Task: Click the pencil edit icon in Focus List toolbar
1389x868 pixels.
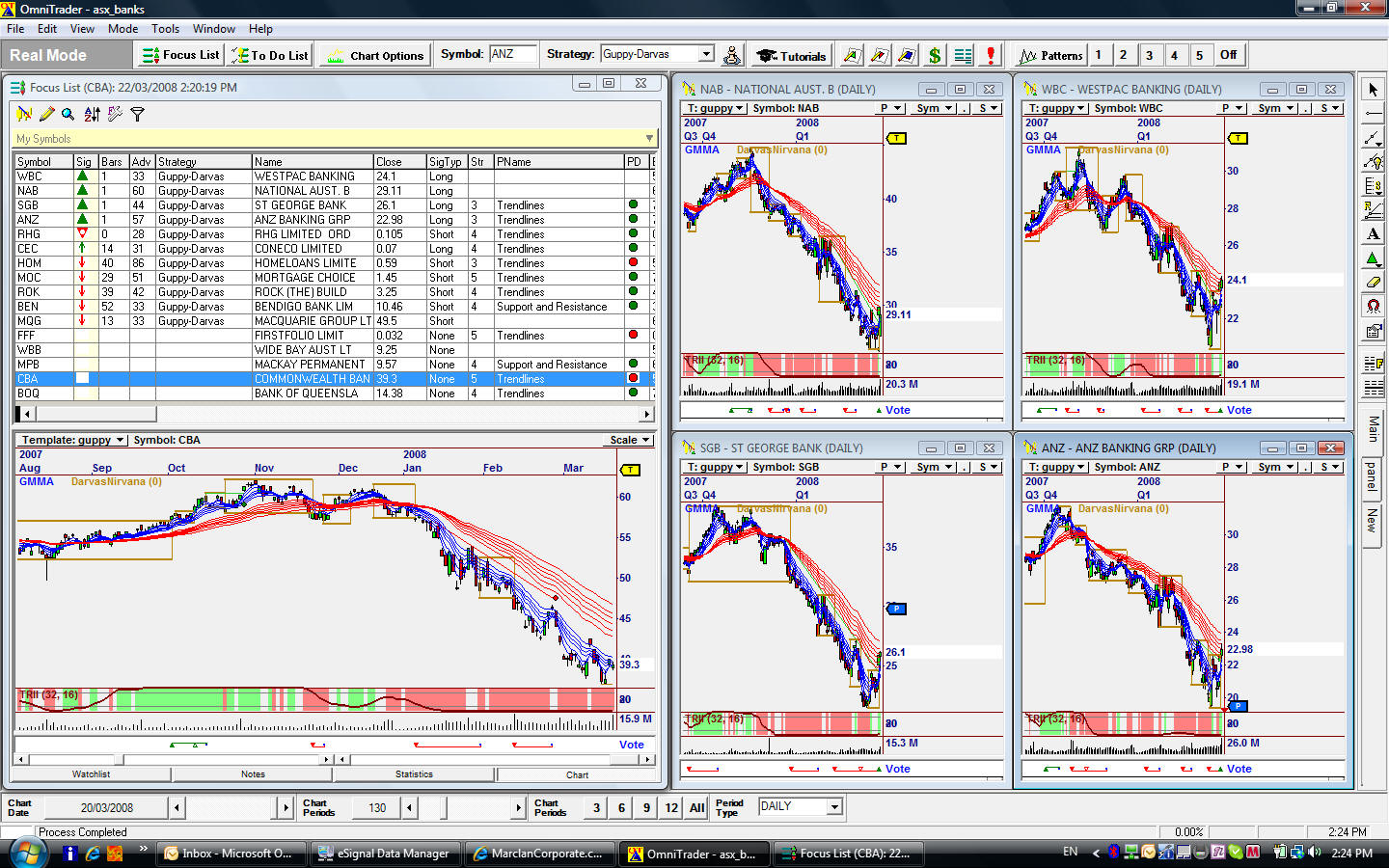Action: click(x=45, y=114)
